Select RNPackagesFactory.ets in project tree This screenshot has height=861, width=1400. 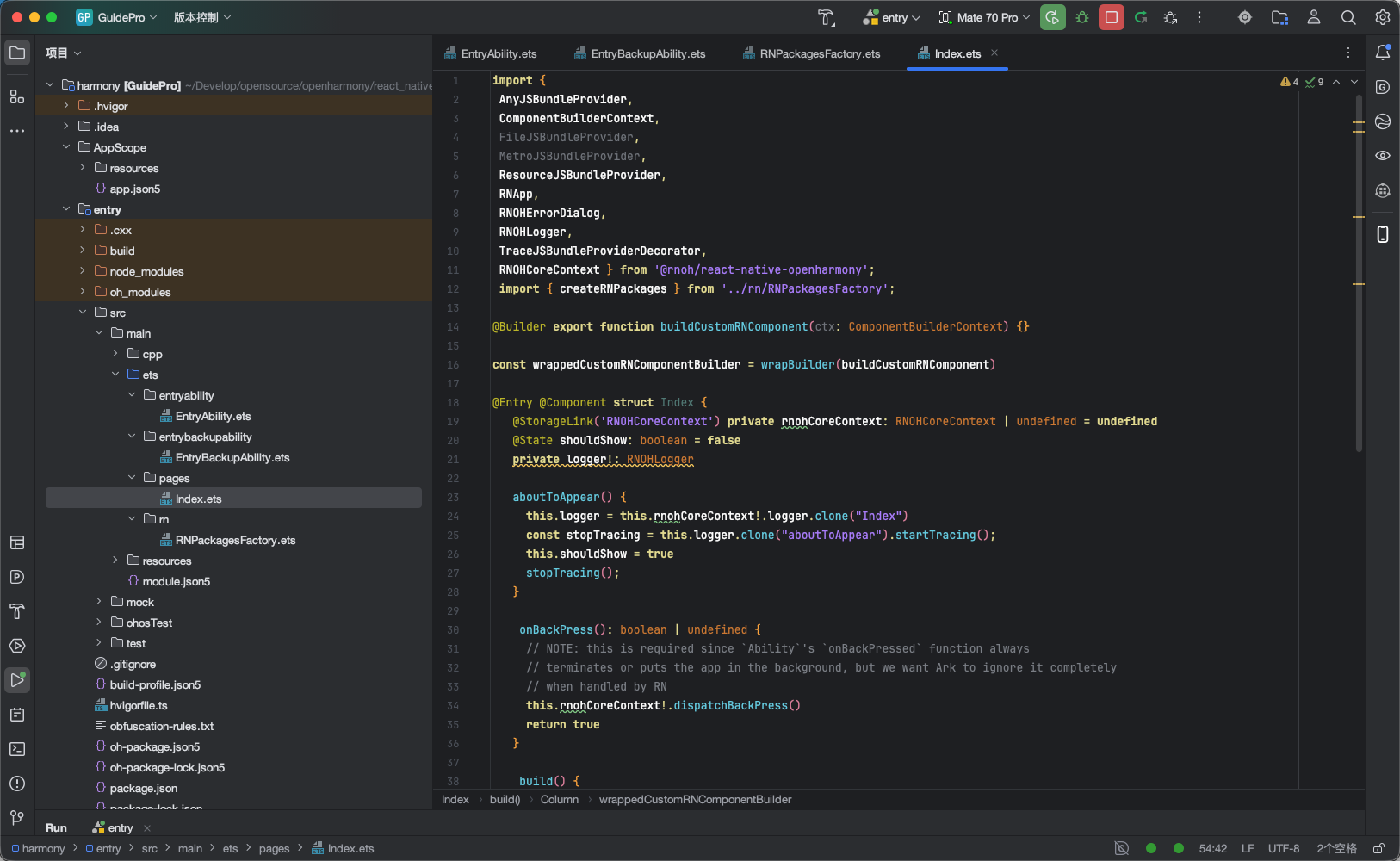[233, 540]
